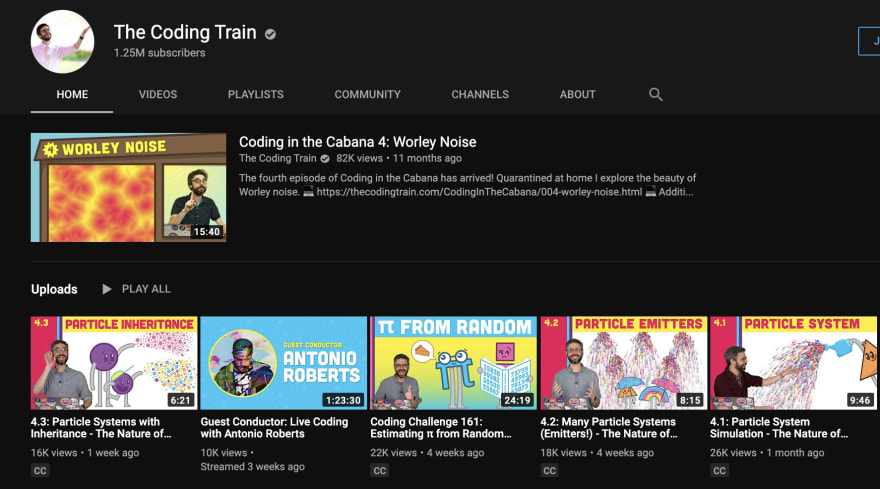Click '26K views • 1 month ago' text
The image size is (880, 489).
click(767, 453)
